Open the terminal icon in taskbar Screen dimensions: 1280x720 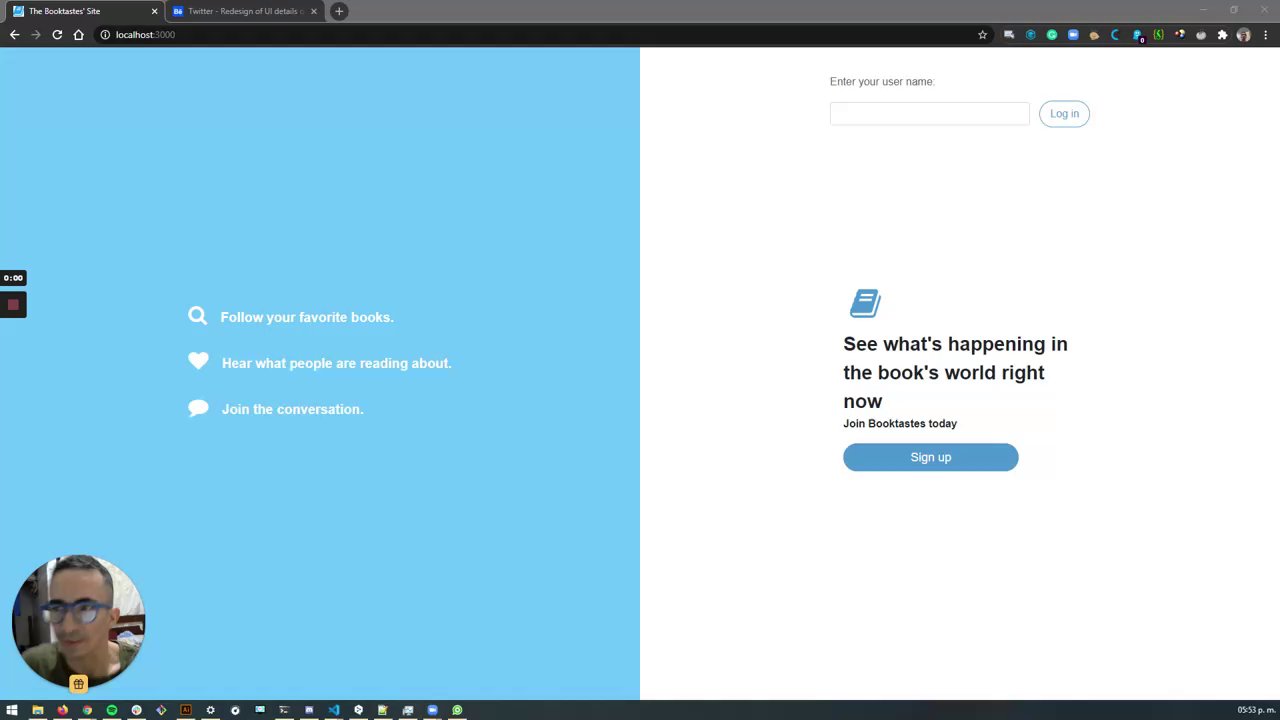[x=284, y=710]
